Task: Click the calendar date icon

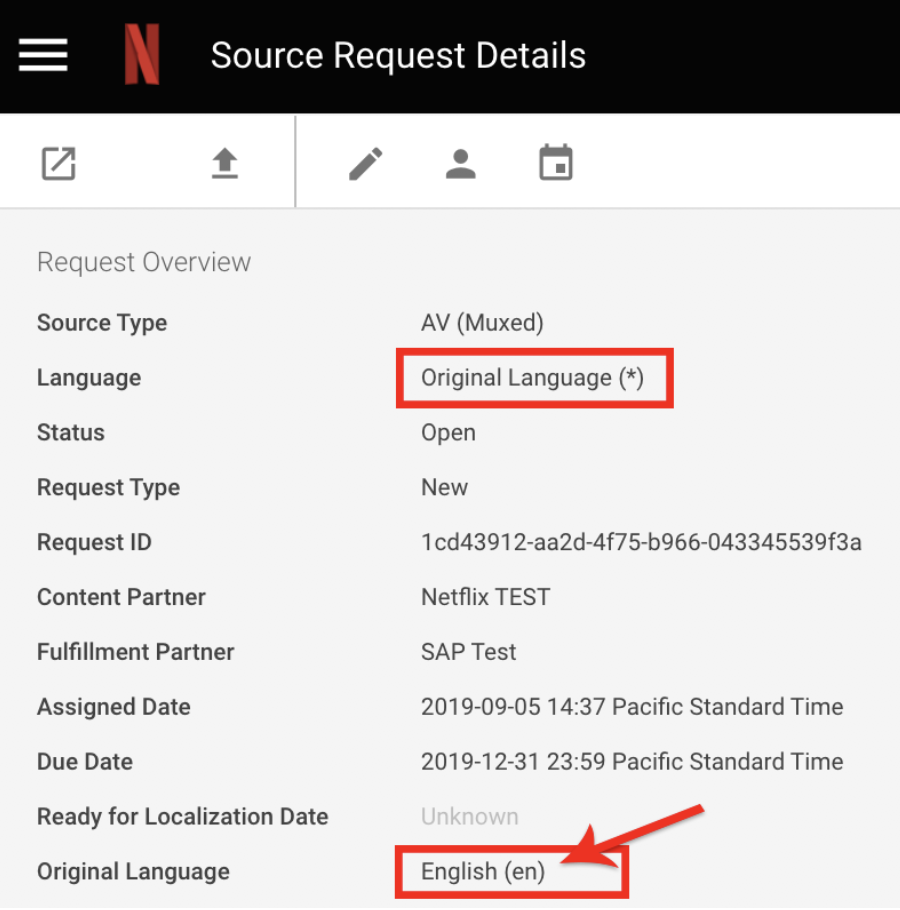Action: coord(556,163)
